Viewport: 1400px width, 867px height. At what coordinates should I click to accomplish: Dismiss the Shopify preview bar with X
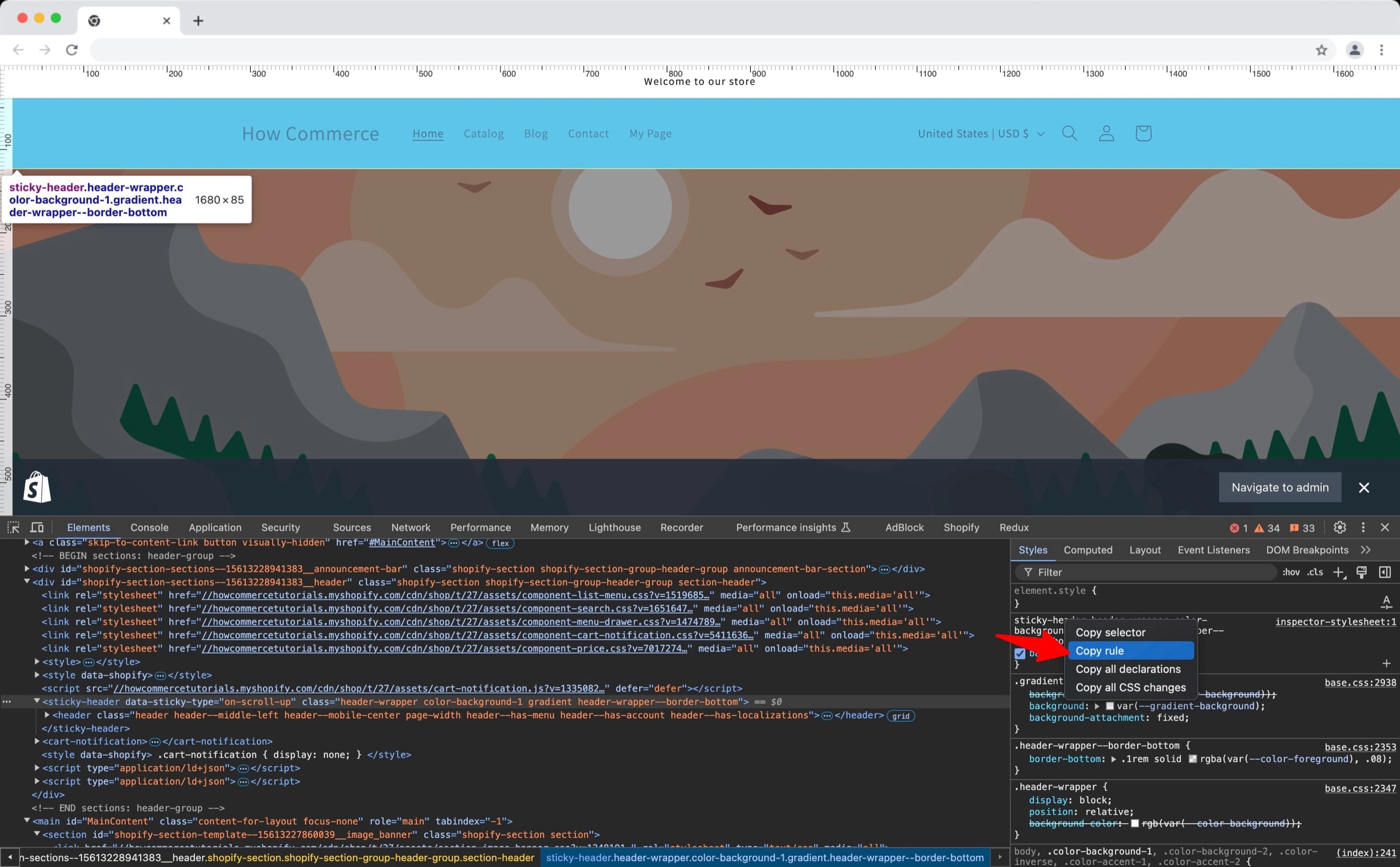coord(1364,487)
